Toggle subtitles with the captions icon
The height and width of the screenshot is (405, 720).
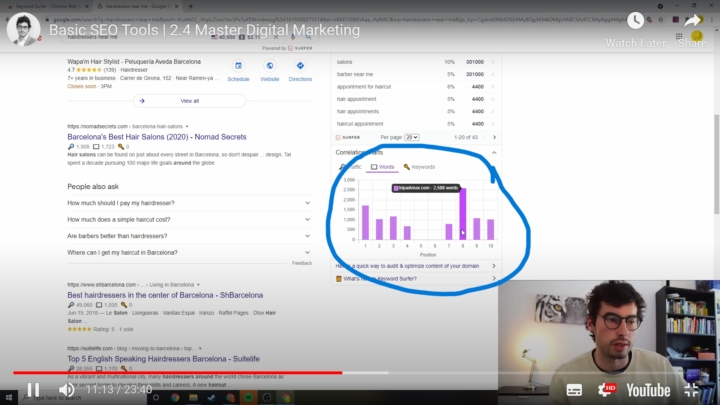point(574,390)
